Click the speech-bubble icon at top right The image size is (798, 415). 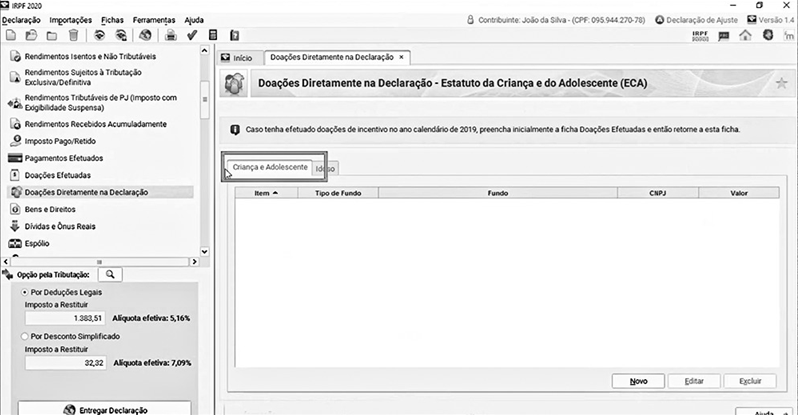pos(723,35)
